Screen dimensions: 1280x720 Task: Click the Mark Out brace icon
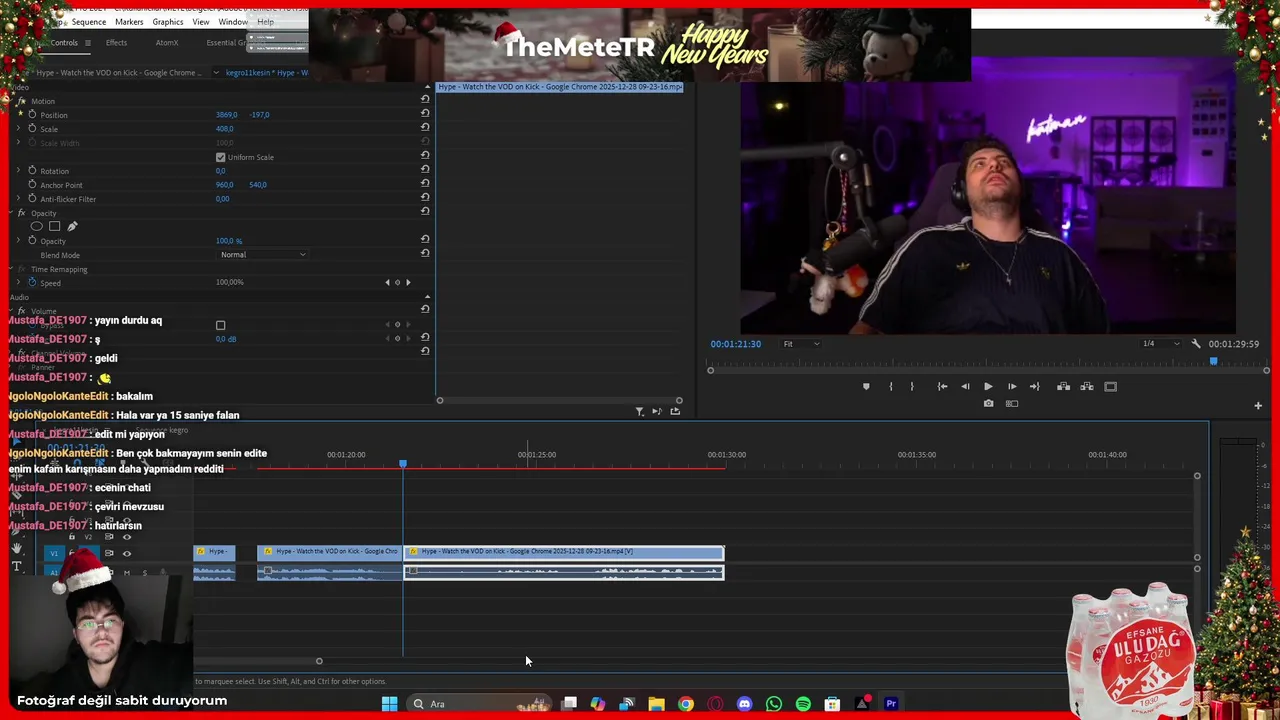pyautogui.click(x=912, y=386)
